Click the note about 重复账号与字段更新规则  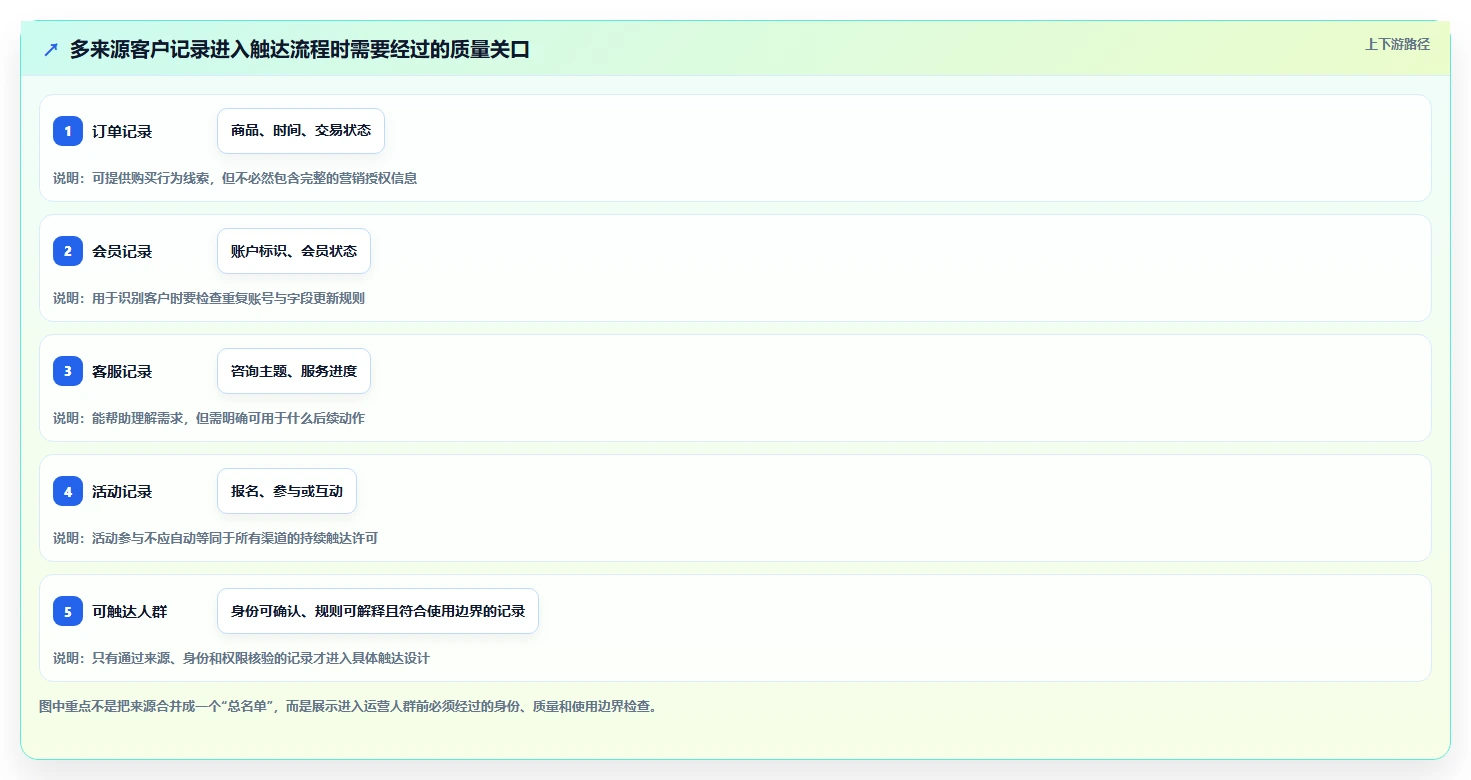click(209, 298)
